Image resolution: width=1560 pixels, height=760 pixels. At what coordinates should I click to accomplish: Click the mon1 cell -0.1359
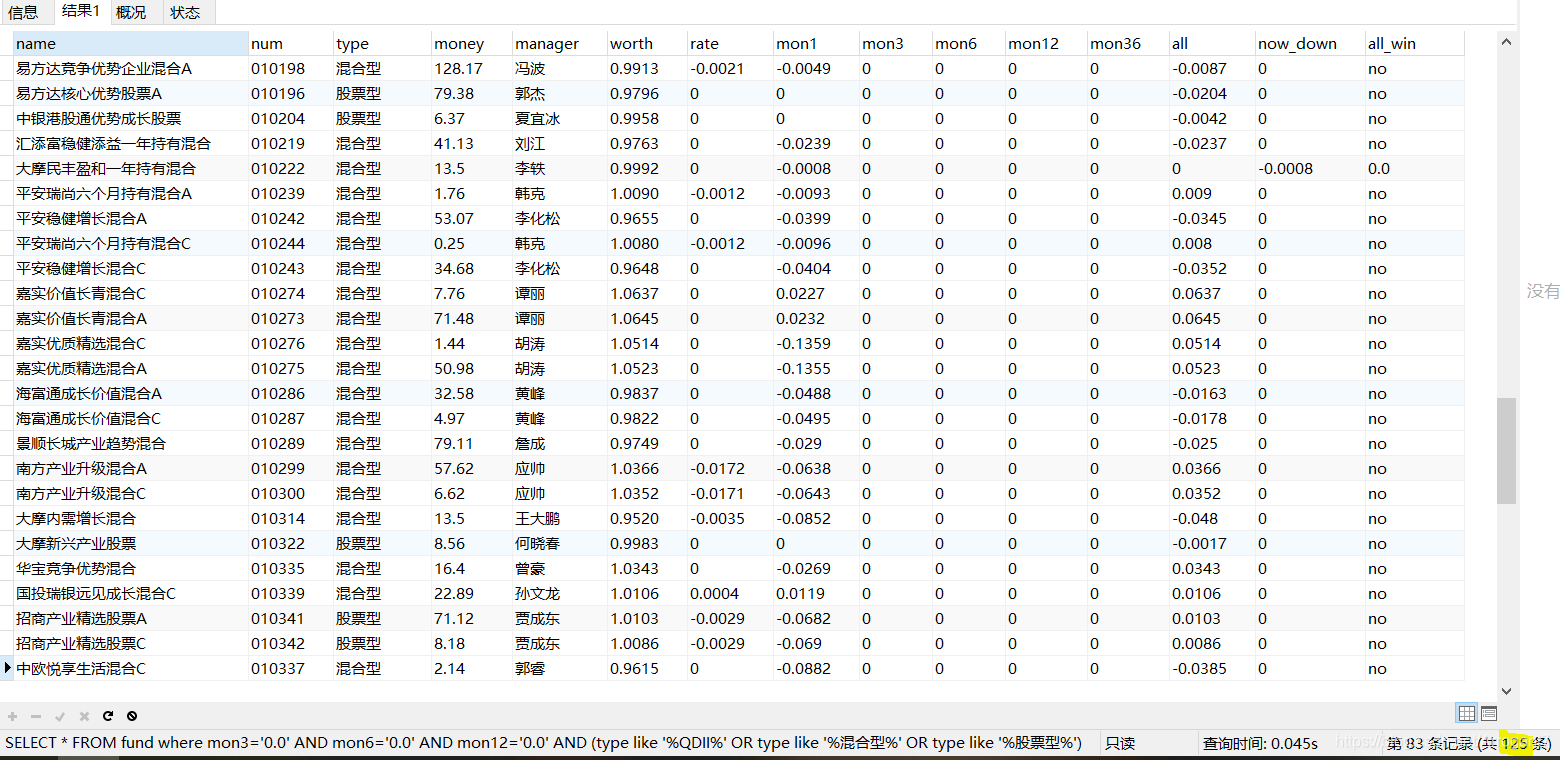pos(816,343)
